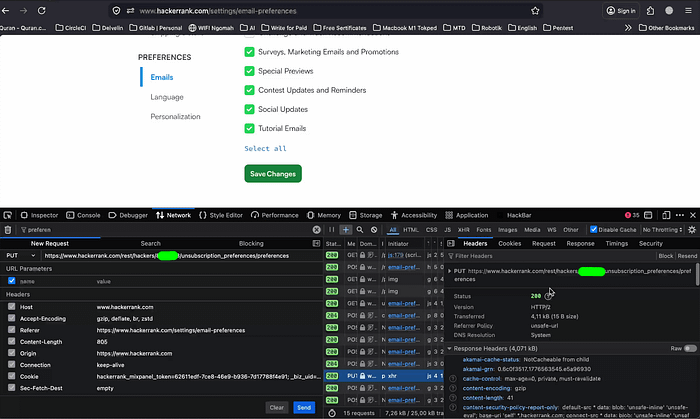
Task: Open the DevTools three-dots customize menu
Action: point(680,215)
